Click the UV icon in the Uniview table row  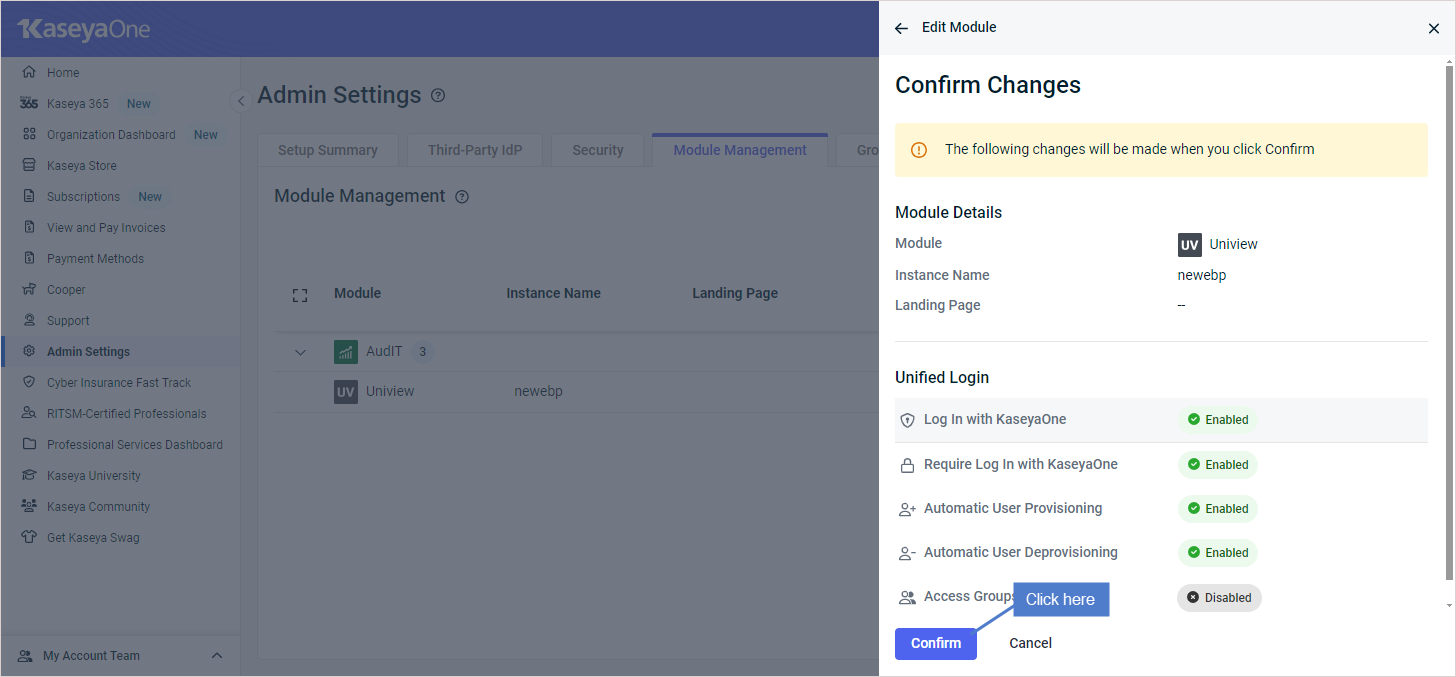[x=346, y=392]
